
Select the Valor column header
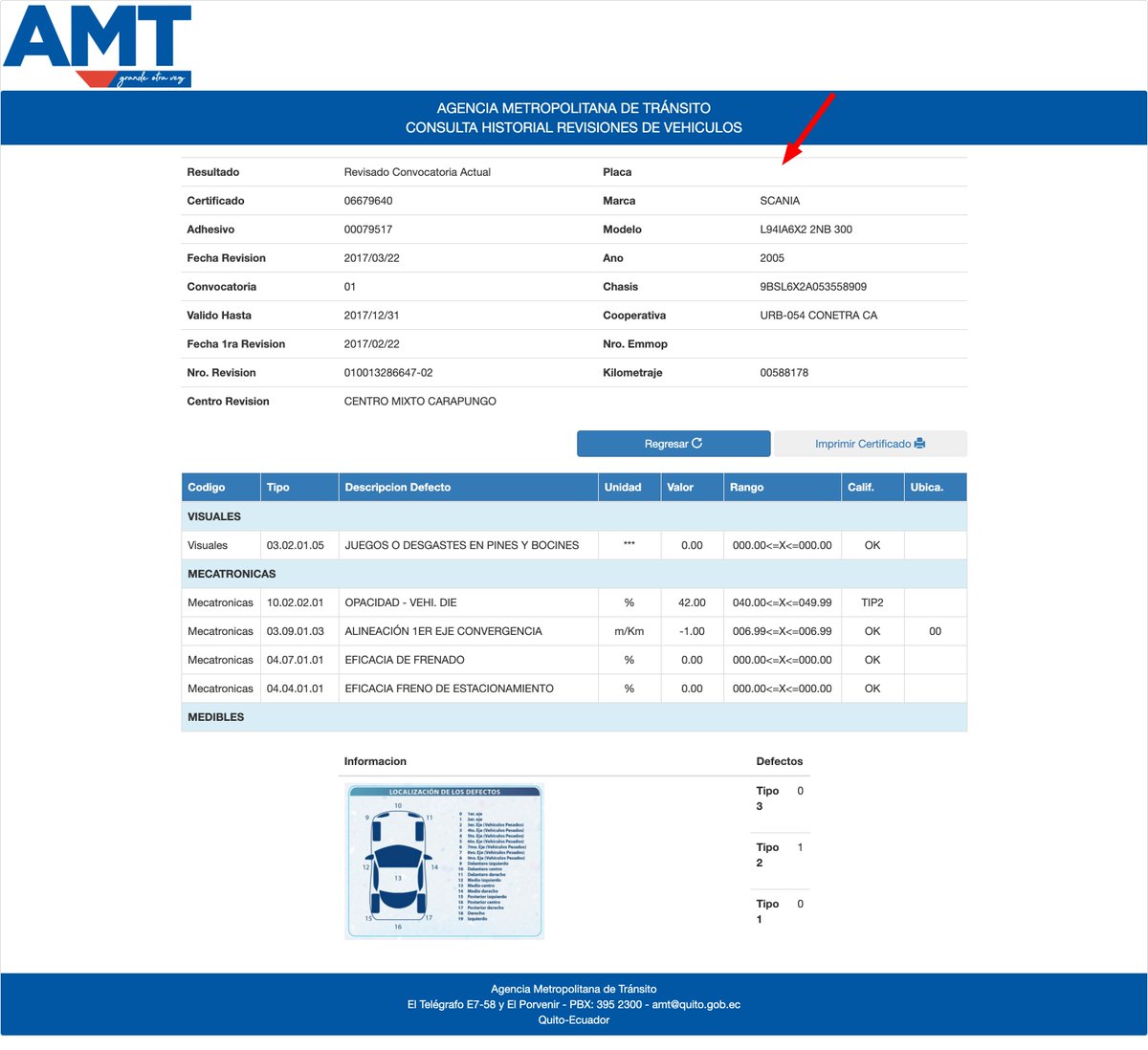coord(692,488)
